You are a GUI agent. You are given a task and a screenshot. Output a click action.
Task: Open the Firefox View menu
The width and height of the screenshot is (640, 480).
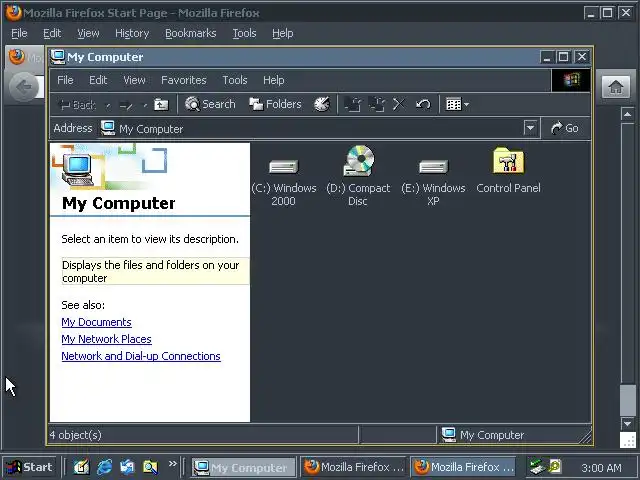[x=88, y=33]
